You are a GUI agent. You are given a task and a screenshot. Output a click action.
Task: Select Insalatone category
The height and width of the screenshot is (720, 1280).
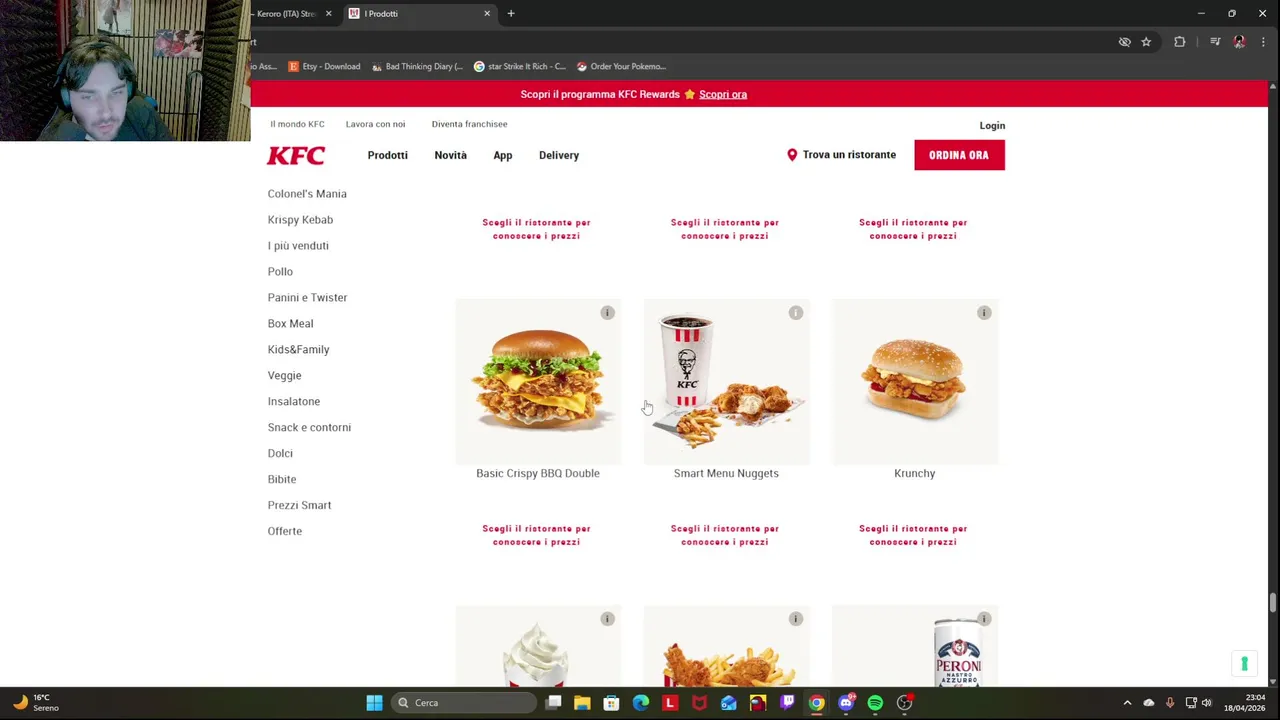point(294,402)
